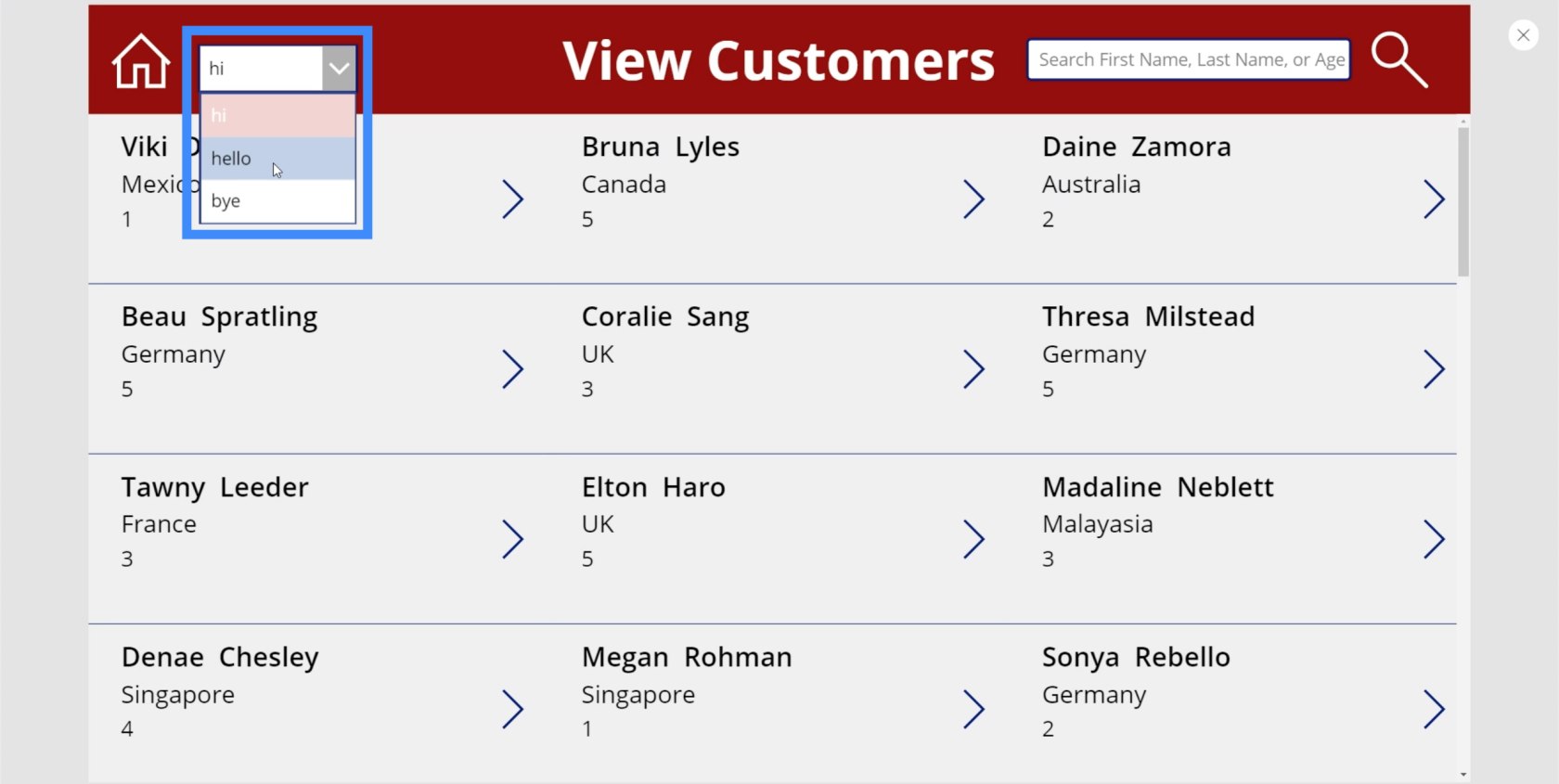This screenshot has height=784, width=1559.
Task: Open Bruna Lyles details arrow
Action: 973,199
